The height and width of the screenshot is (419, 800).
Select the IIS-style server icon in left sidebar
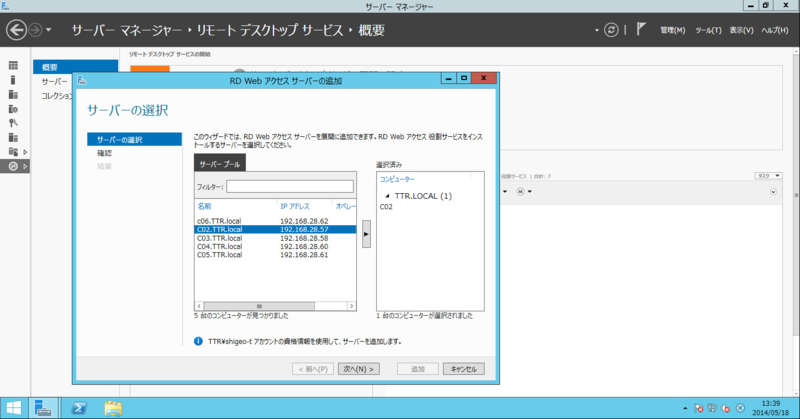tap(13, 137)
